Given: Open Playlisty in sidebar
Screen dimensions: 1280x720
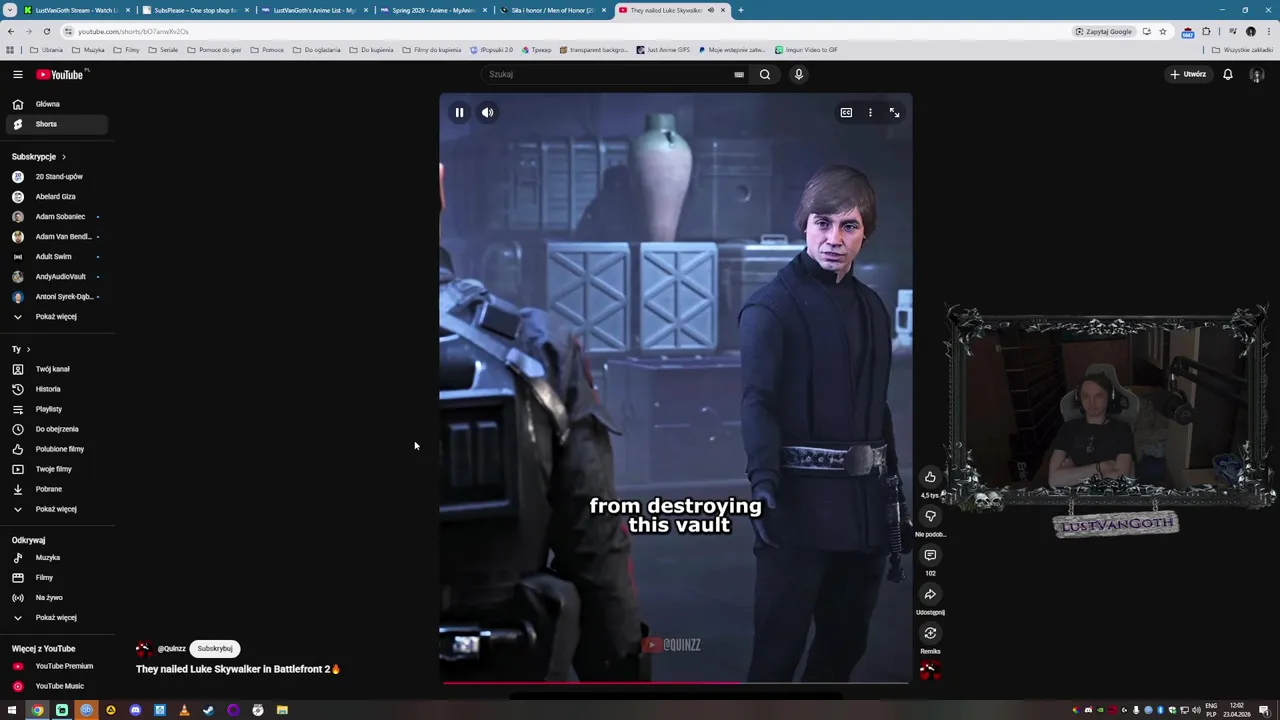Looking at the screenshot, I should click(x=55, y=409).
